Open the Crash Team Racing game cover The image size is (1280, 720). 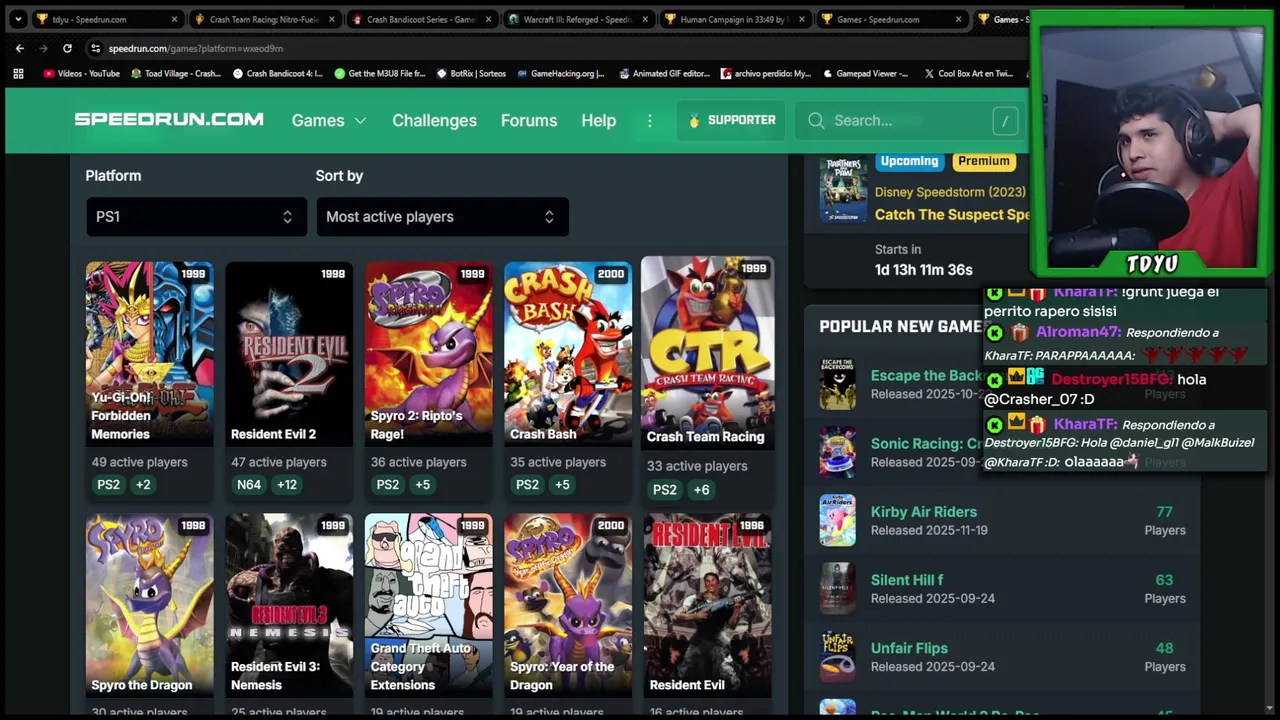pyautogui.click(x=707, y=353)
